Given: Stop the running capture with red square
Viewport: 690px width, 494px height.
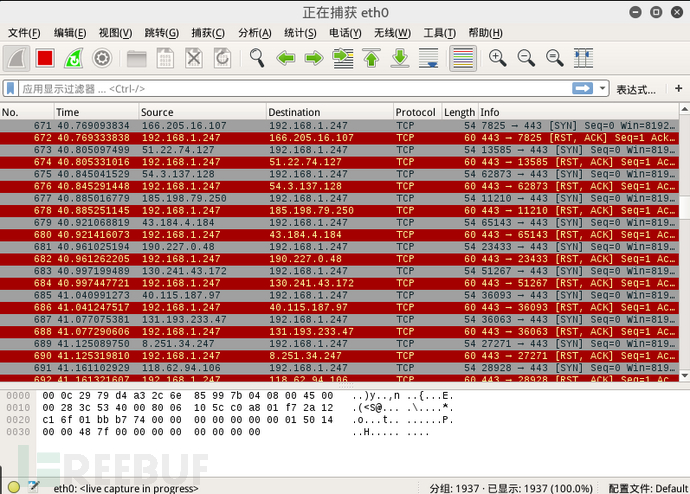Looking at the screenshot, I should click(45, 58).
